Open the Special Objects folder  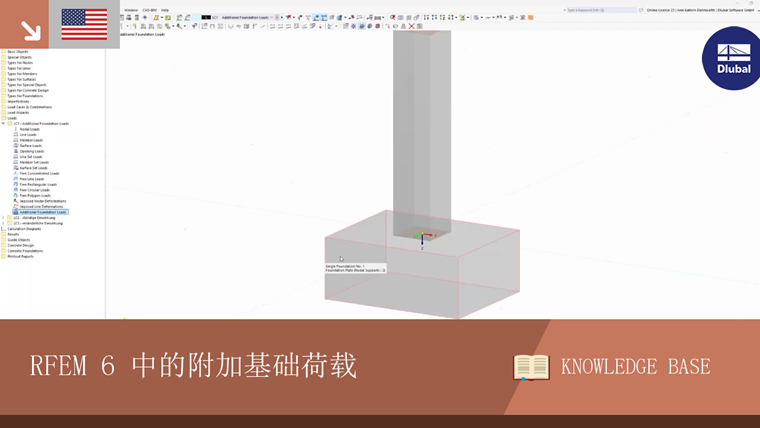click(17, 57)
